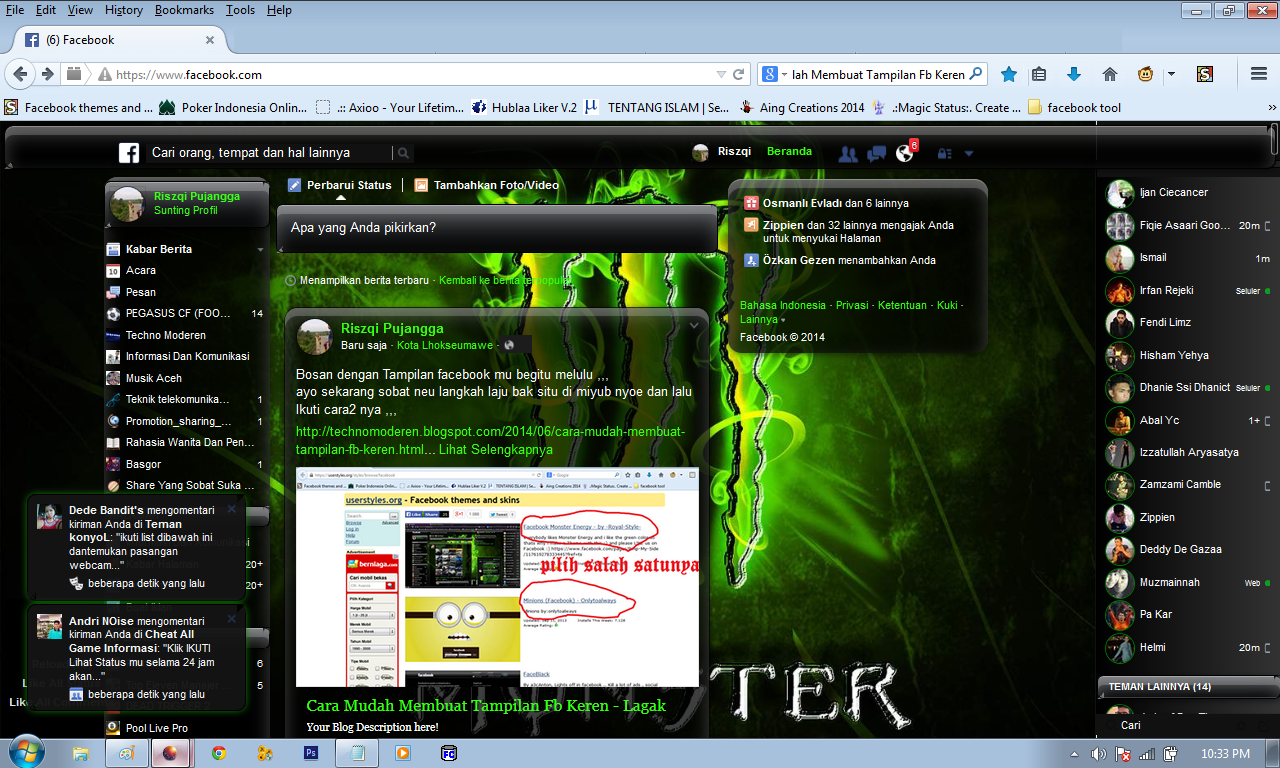Viewport: 1280px width, 768px height.
Task: Close the Andri NOise notification popup
Action: click(x=232, y=619)
